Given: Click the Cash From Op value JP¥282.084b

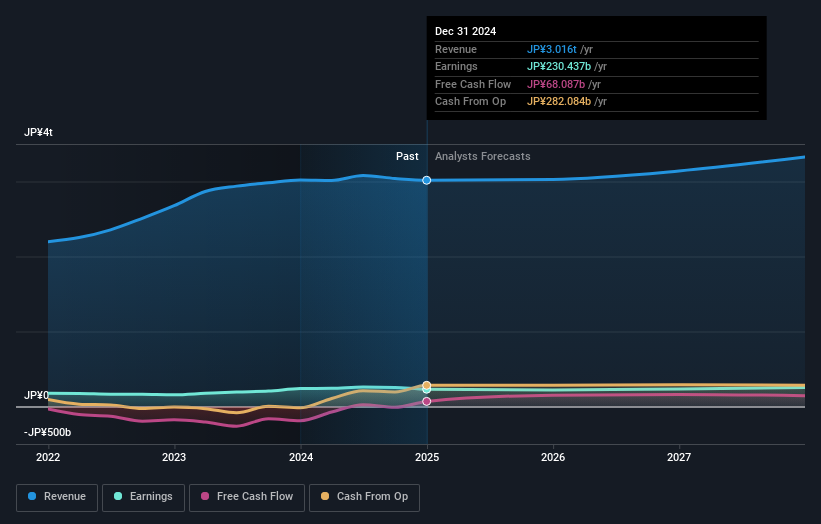Looking at the screenshot, I should tap(559, 102).
